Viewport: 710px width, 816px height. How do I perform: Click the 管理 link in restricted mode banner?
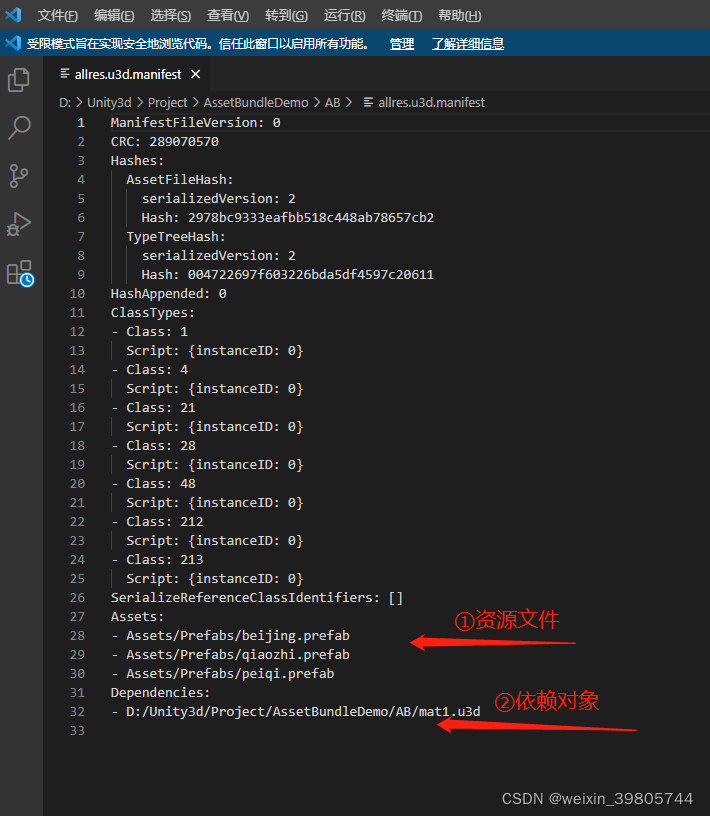402,44
